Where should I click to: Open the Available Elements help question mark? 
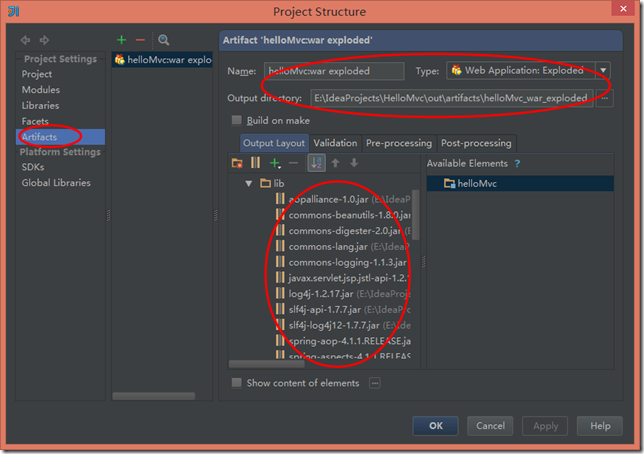[518, 164]
